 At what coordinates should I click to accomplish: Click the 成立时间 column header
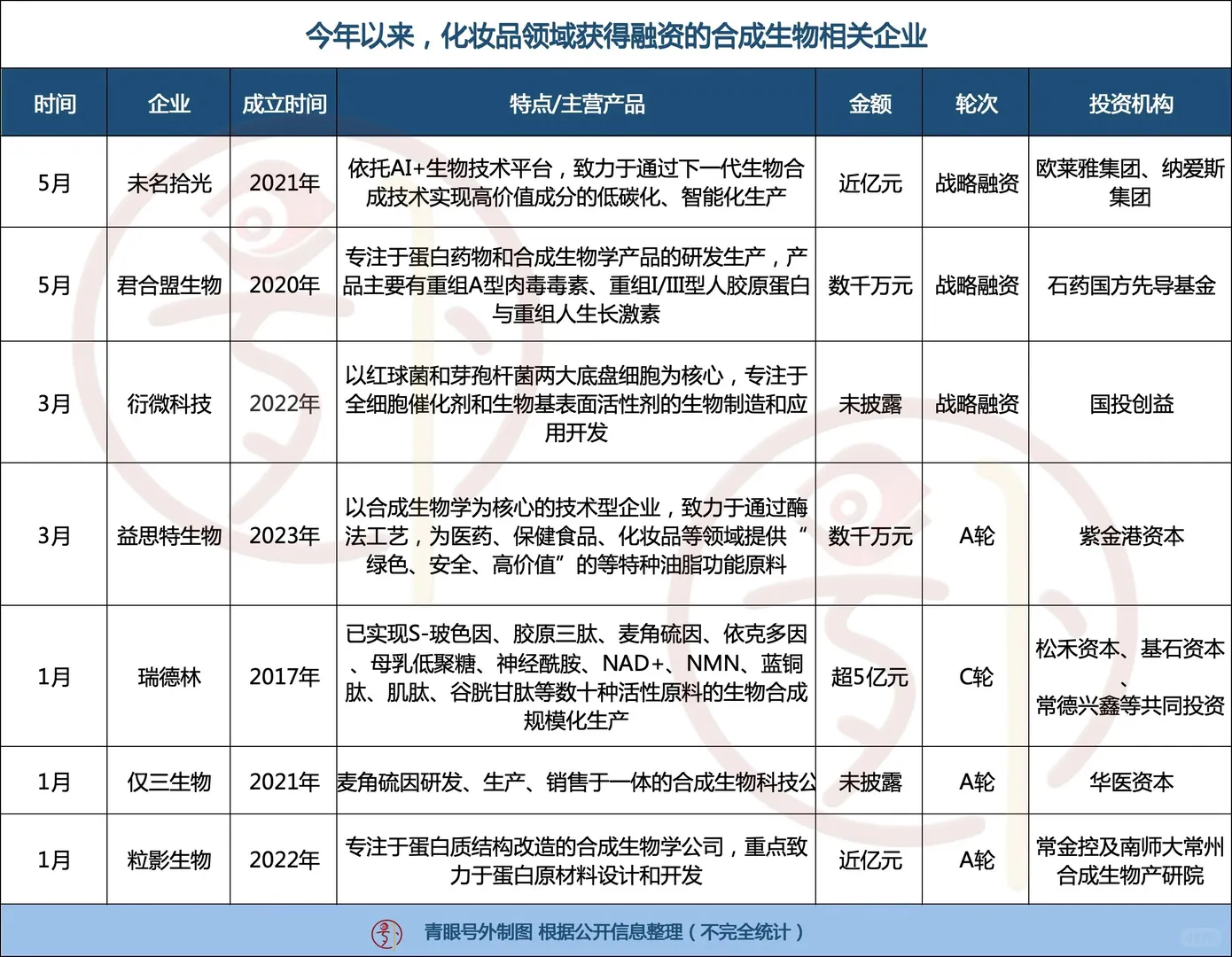point(284,102)
